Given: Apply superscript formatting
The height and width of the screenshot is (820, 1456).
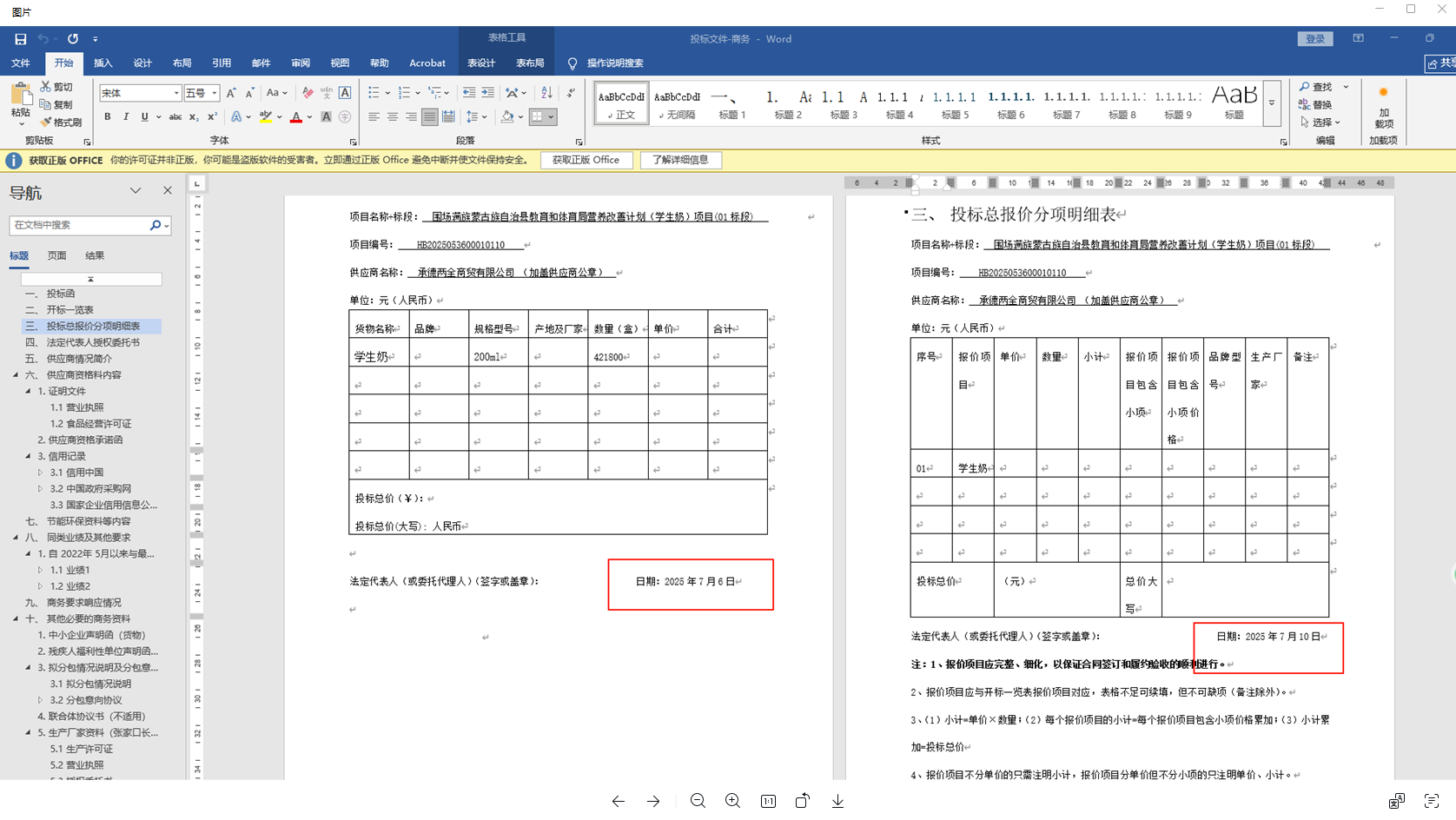Looking at the screenshot, I should pyautogui.click(x=212, y=116).
